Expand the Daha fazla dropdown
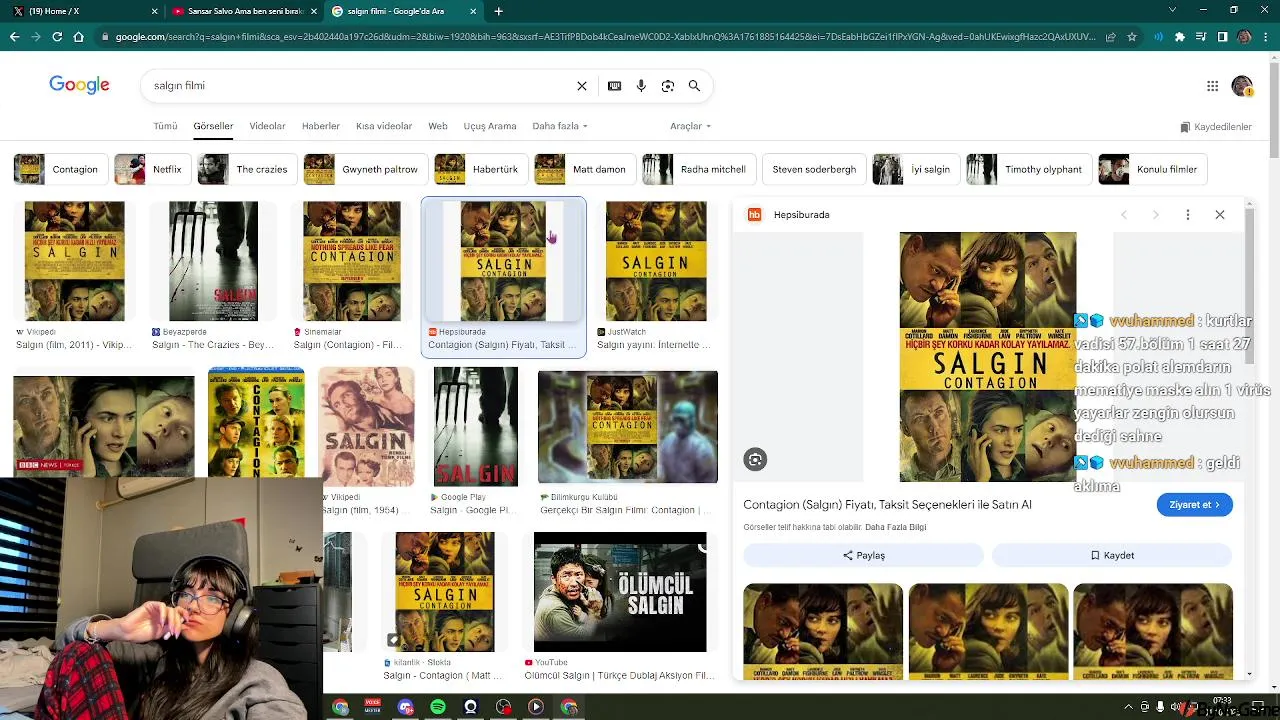Image resolution: width=1280 pixels, height=720 pixels. [560, 126]
